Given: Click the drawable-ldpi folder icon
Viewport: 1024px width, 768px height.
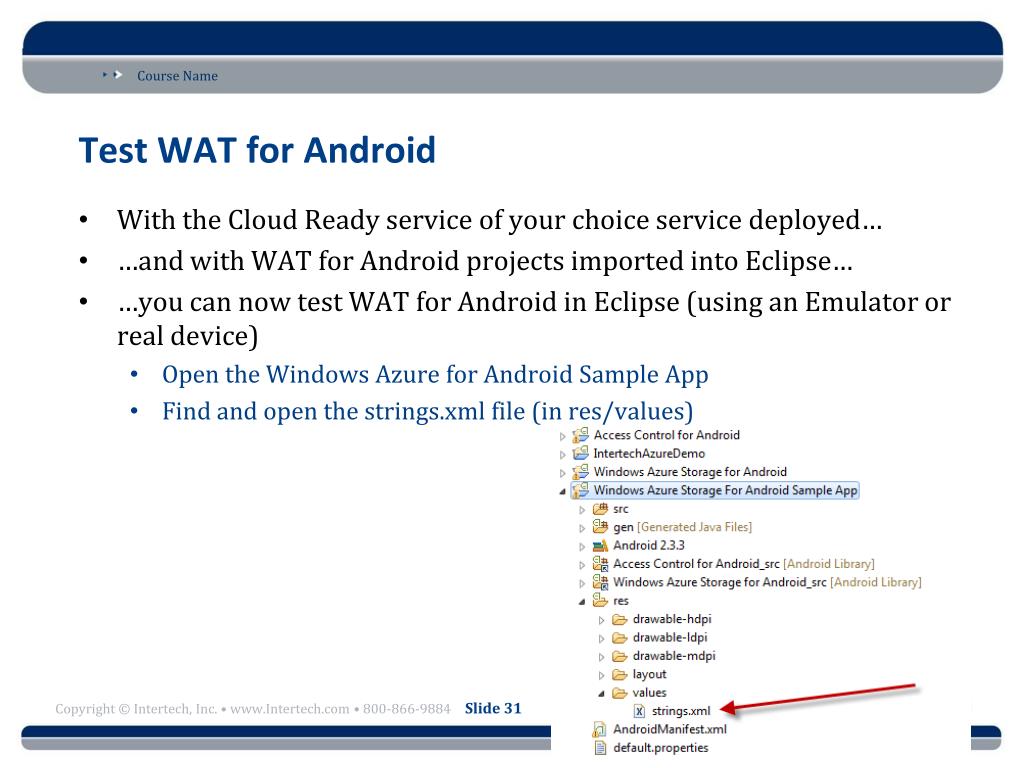Looking at the screenshot, I should (x=620, y=637).
